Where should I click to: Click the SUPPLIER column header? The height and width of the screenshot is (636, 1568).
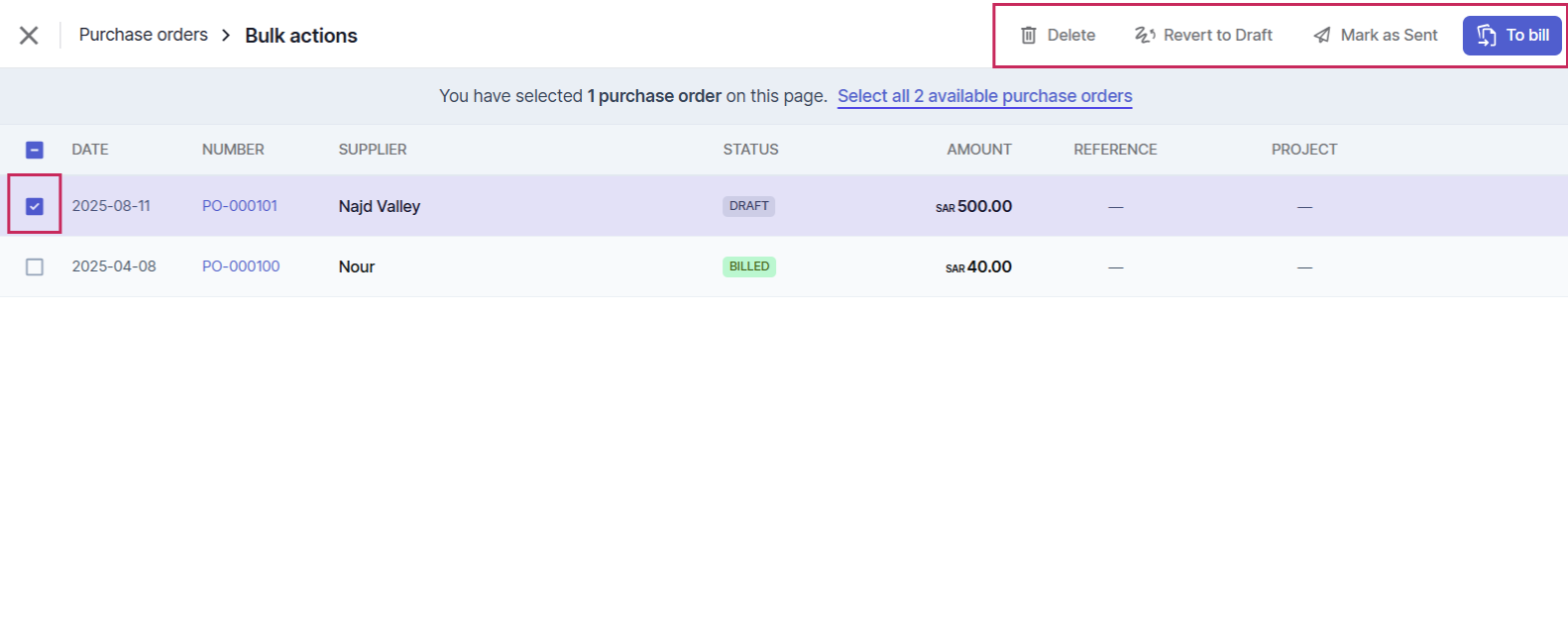pyautogui.click(x=373, y=150)
